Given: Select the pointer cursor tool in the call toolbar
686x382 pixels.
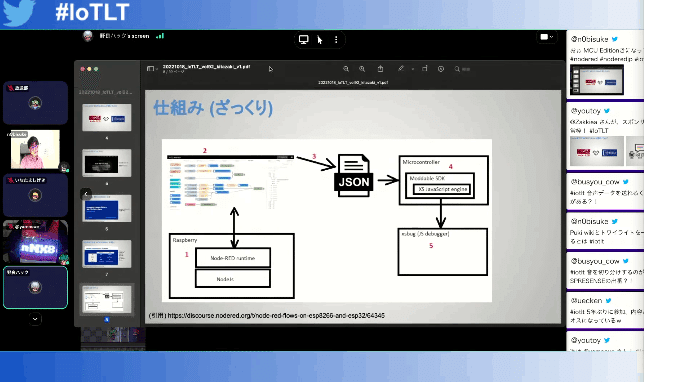Looking at the screenshot, I should pos(320,40).
